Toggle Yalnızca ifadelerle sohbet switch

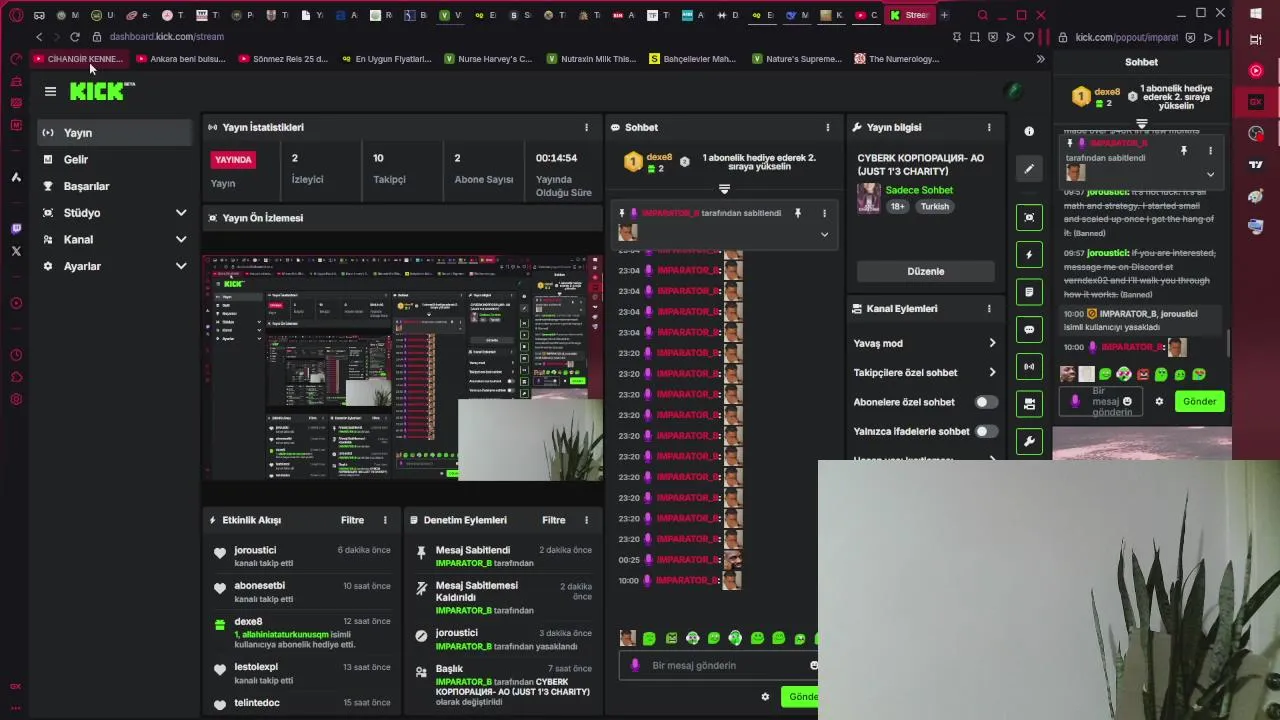986,431
